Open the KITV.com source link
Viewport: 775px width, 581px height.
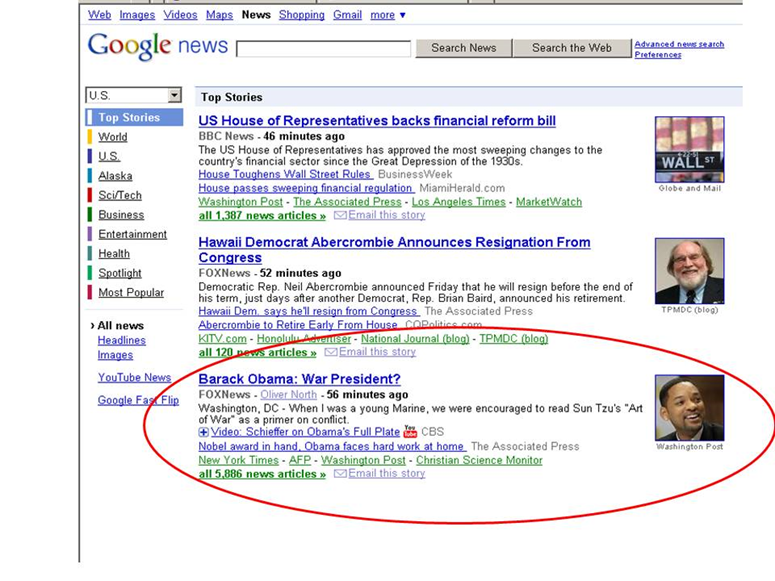tap(222, 339)
